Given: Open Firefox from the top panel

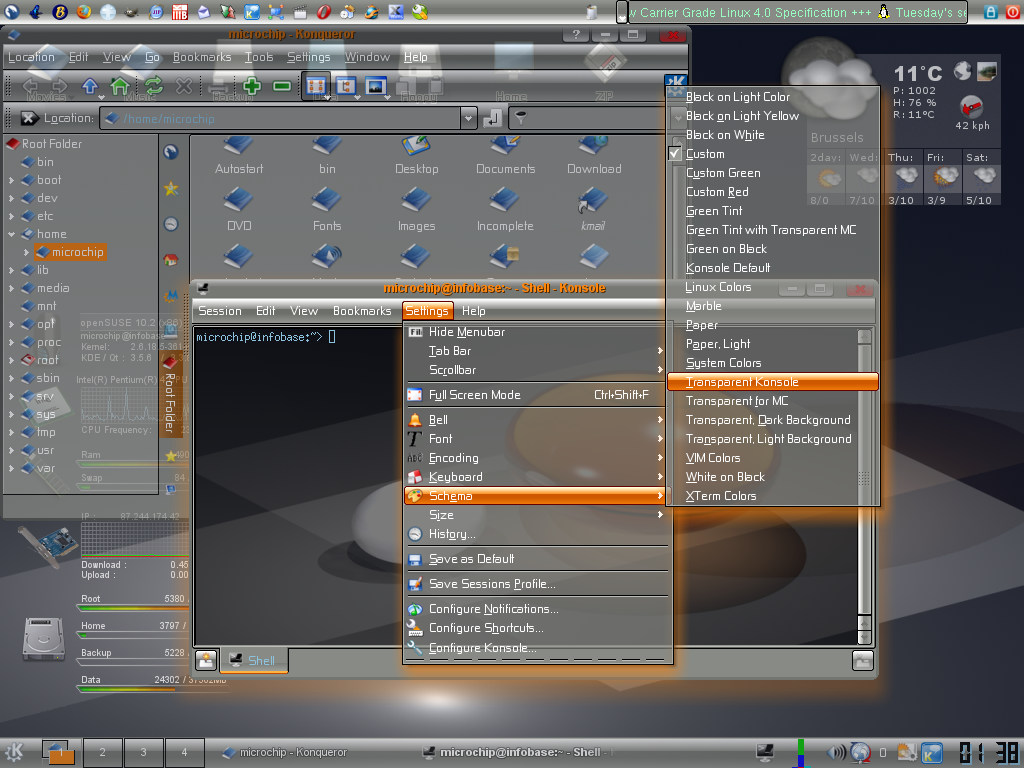Looking at the screenshot, I should click(x=84, y=12).
